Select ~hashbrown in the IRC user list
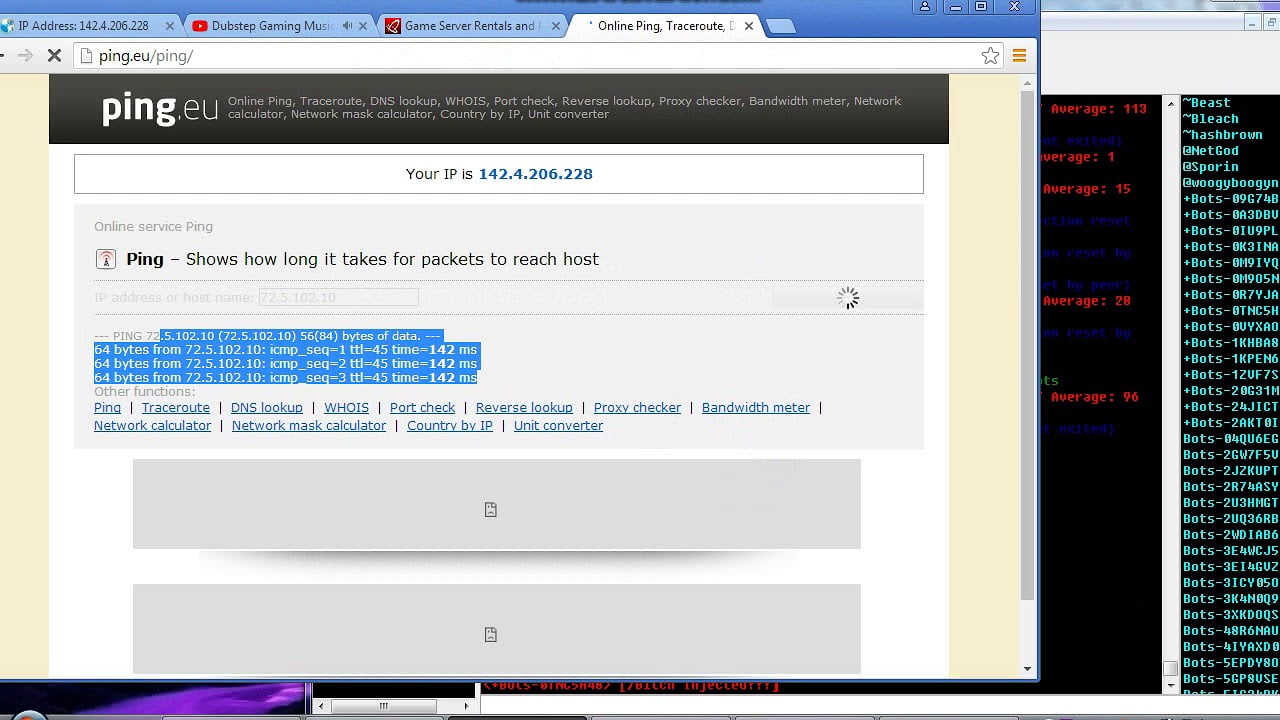 [1223, 135]
